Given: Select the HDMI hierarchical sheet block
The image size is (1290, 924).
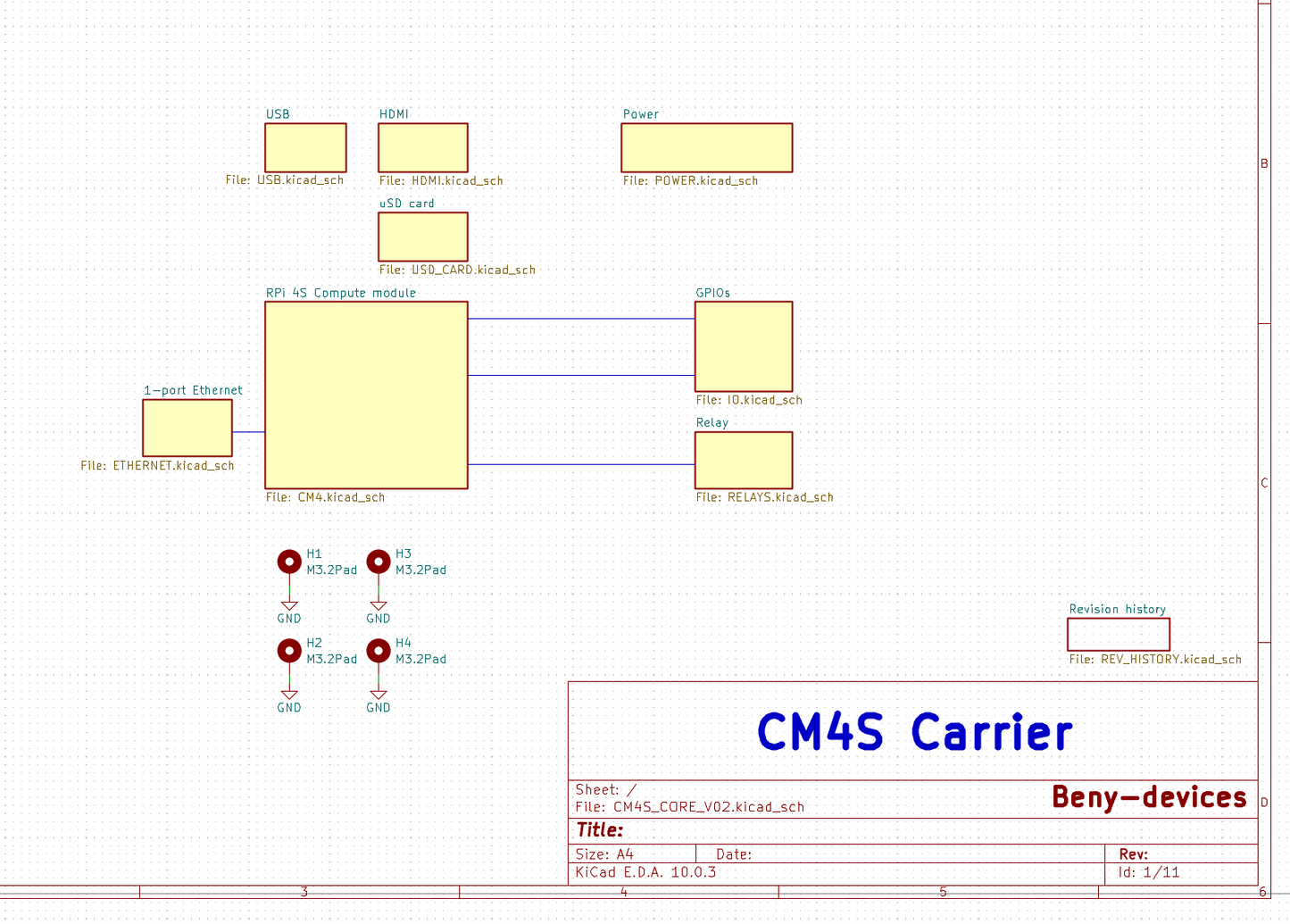Looking at the screenshot, I should 423,147.
